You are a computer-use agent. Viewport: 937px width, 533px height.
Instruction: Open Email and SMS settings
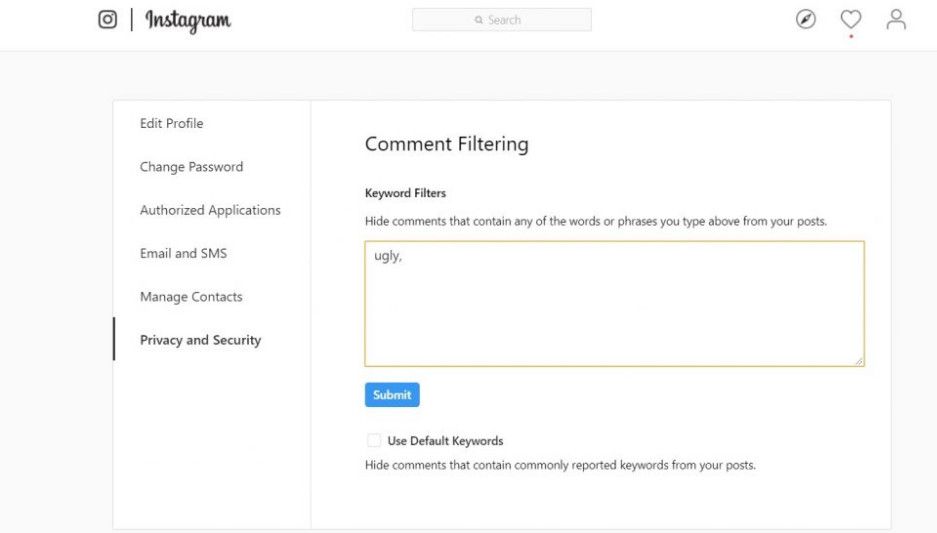(x=183, y=253)
